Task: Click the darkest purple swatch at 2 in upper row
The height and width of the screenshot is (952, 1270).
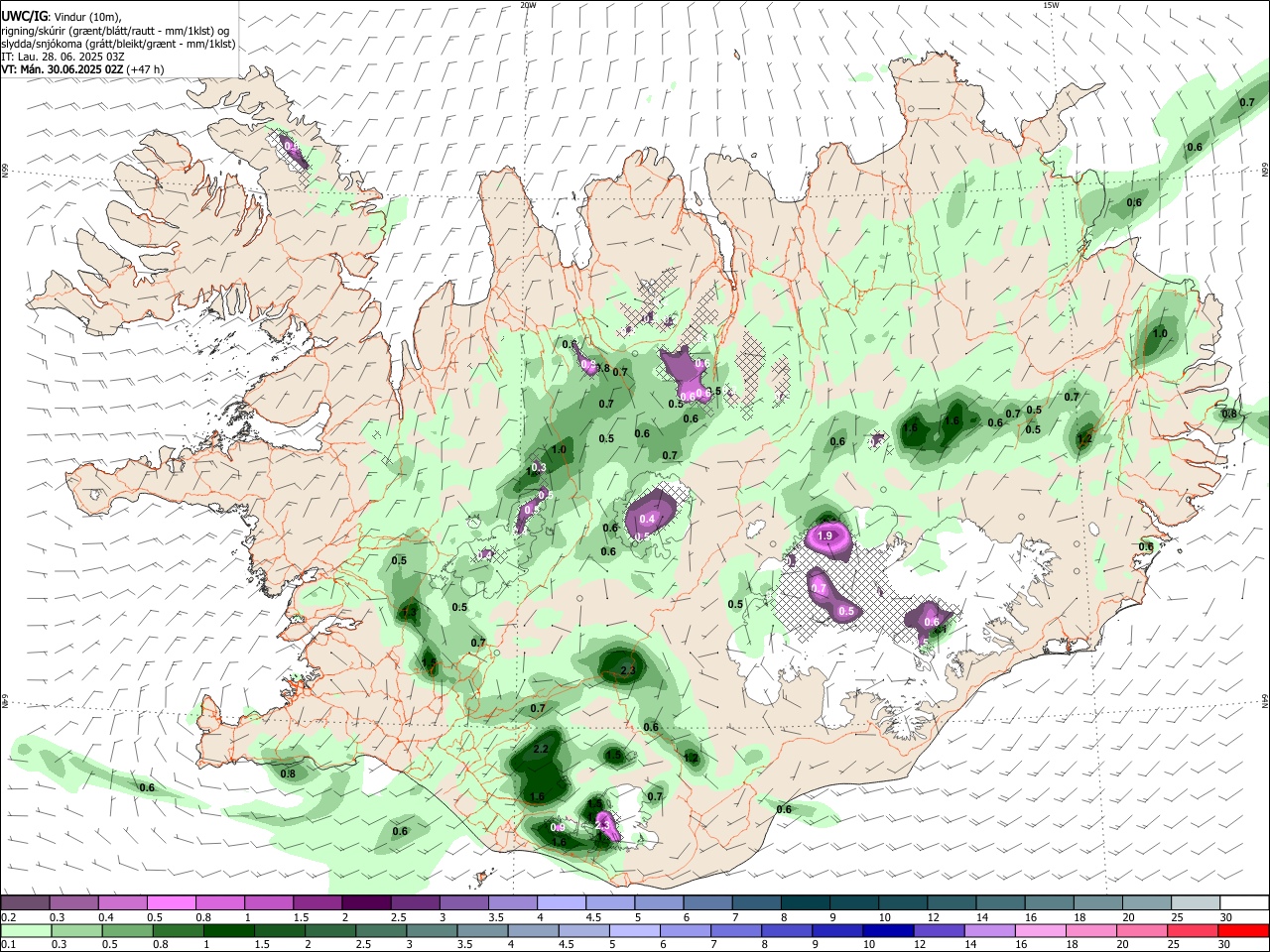Action: [366, 903]
